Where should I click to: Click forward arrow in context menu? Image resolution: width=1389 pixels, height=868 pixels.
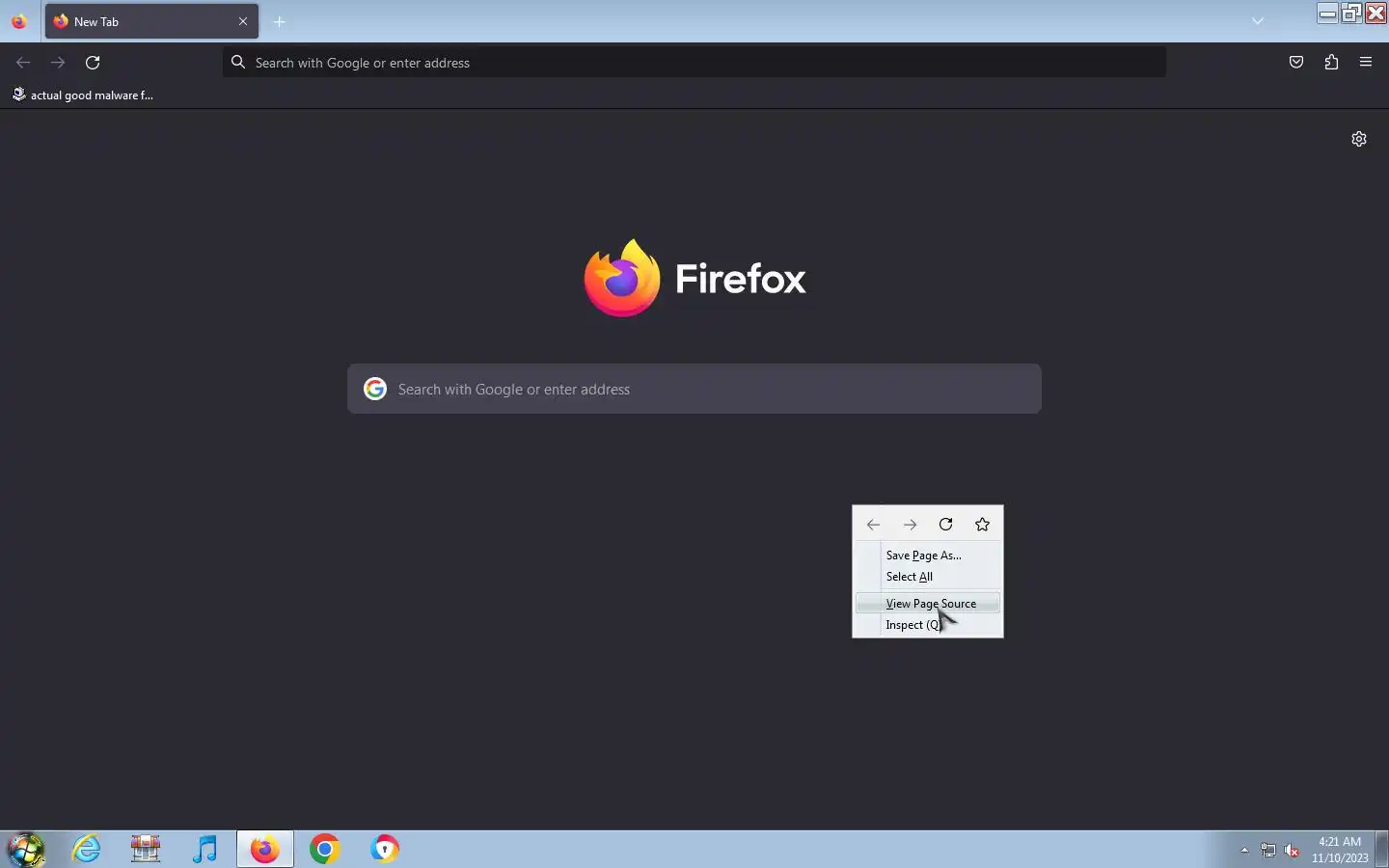910,525
